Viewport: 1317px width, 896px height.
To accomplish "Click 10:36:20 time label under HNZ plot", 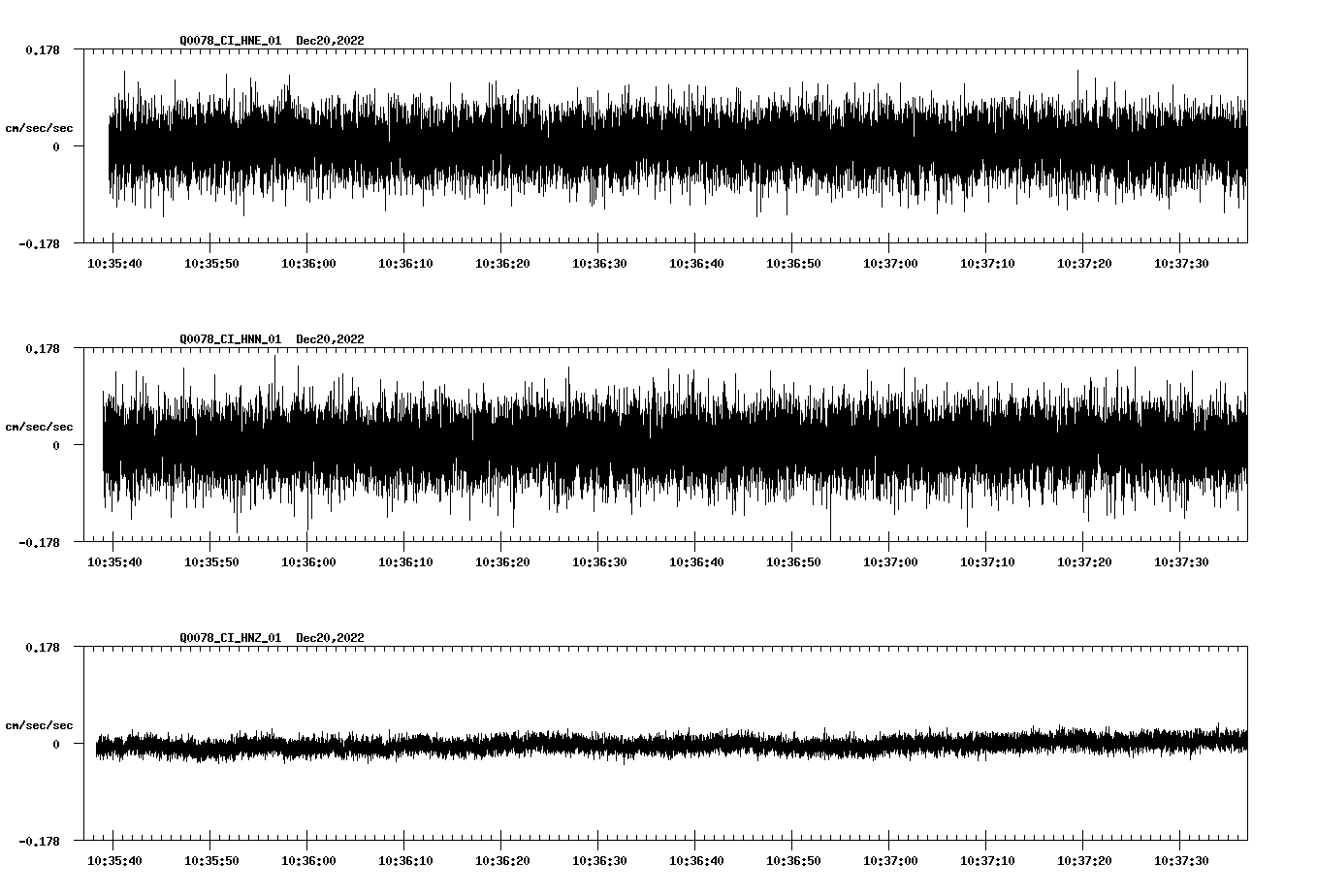I will (x=502, y=861).
